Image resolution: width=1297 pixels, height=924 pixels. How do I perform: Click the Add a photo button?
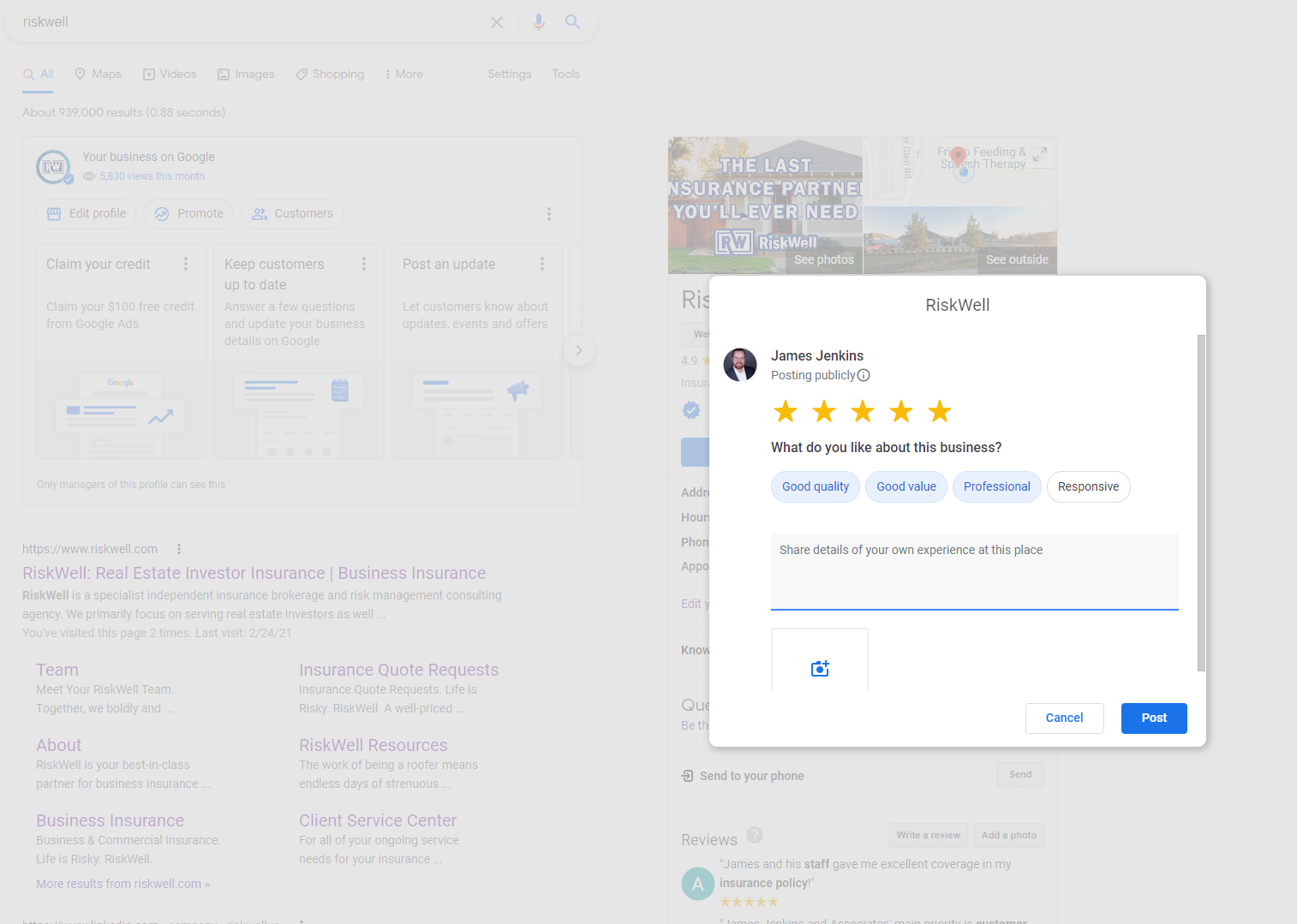1009,836
